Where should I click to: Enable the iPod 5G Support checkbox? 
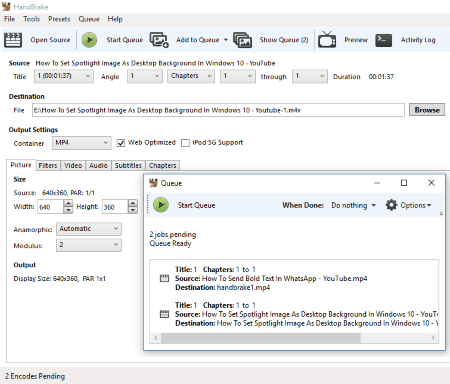tap(185, 143)
